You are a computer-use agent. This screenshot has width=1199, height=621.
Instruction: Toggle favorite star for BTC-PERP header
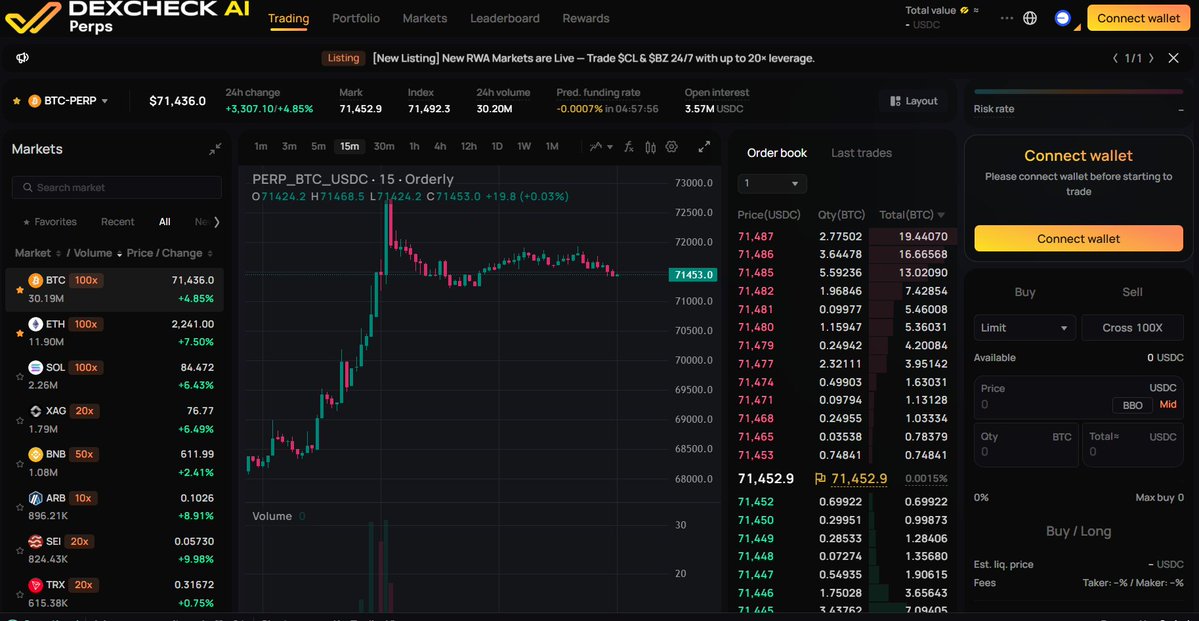[16, 101]
